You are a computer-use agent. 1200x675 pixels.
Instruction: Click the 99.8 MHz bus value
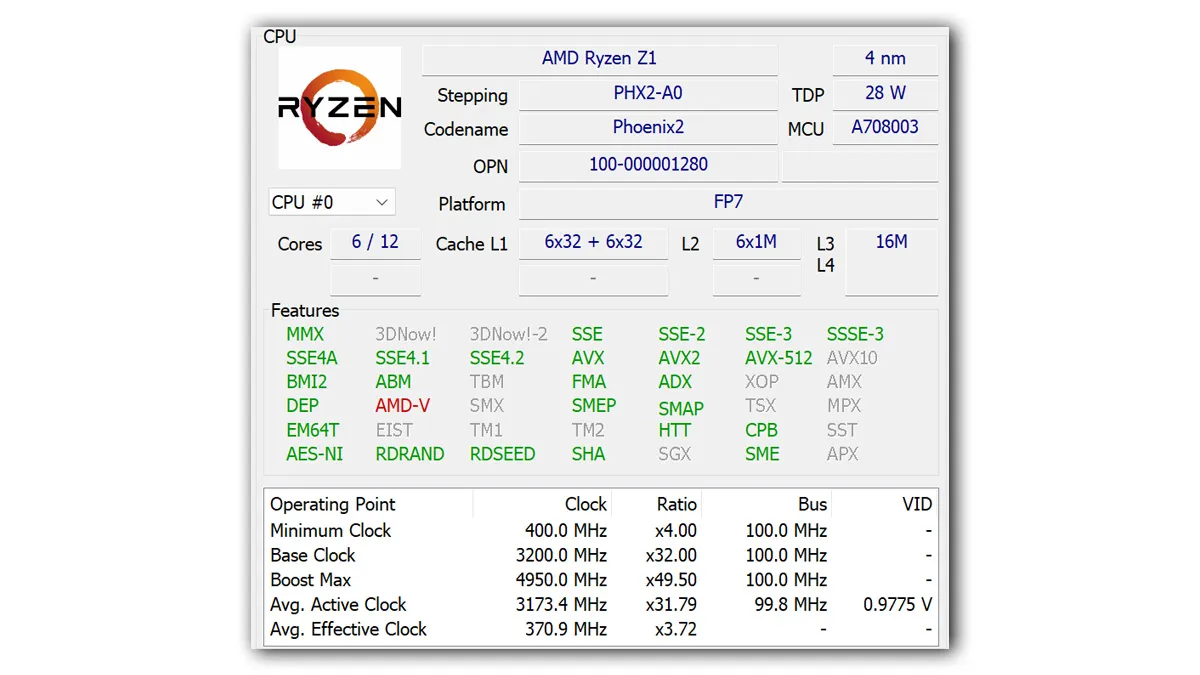[x=791, y=605]
